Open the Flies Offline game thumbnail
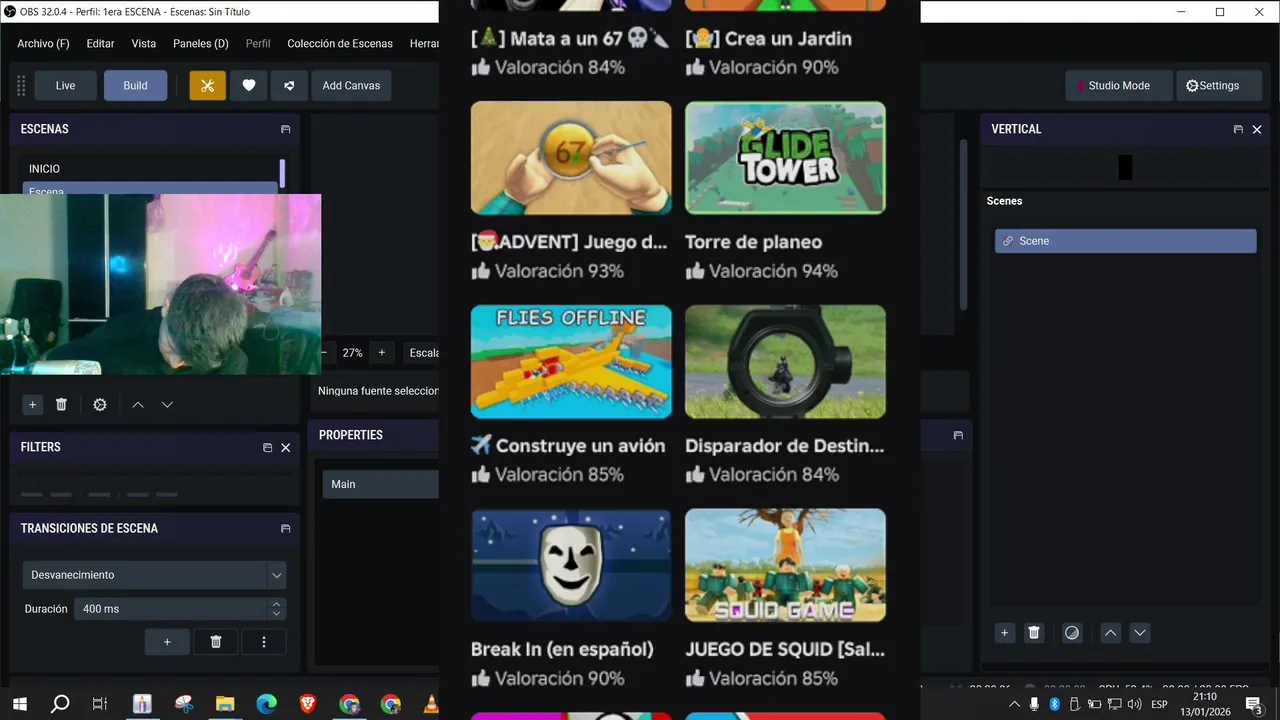 [x=571, y=361]
